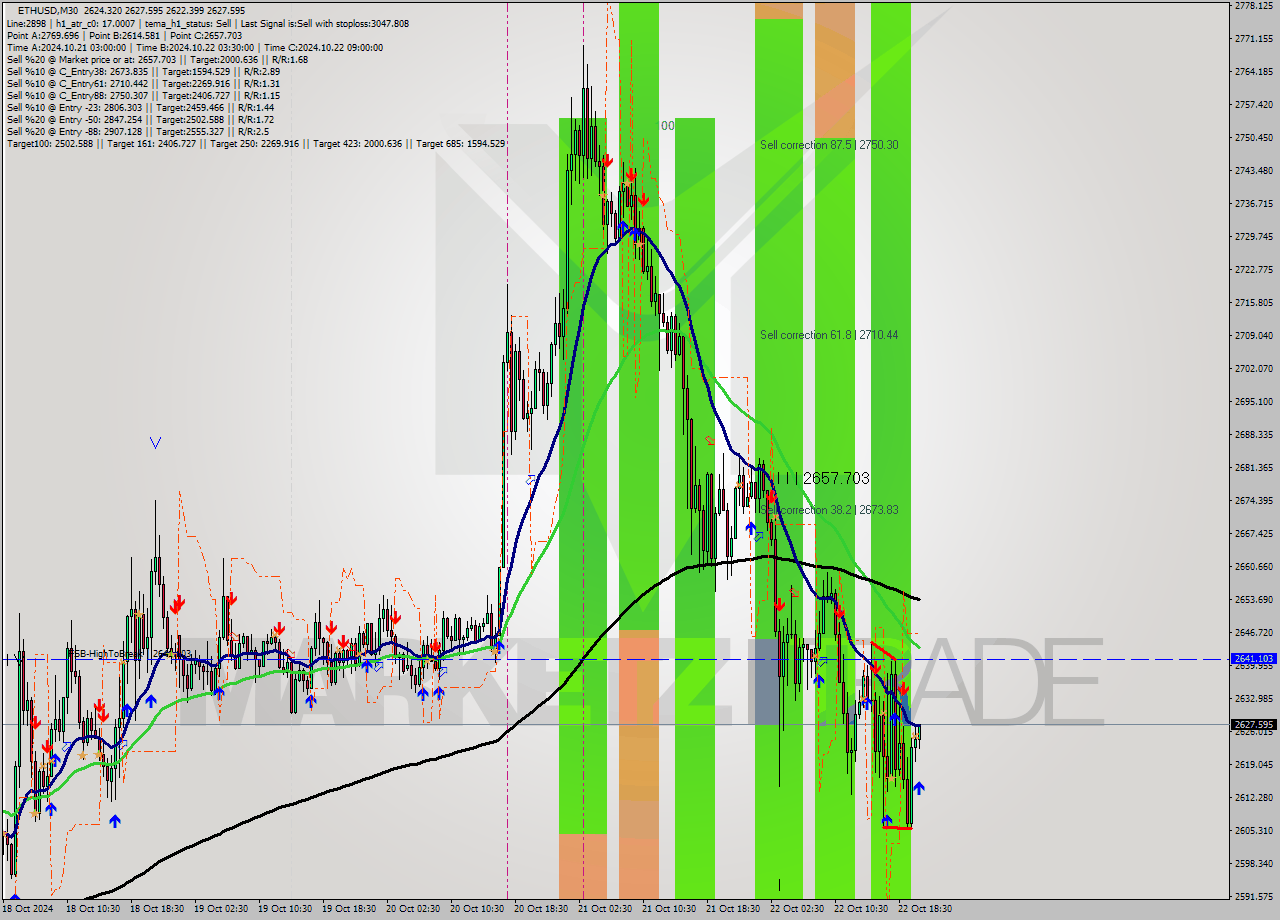Click price axis value 2605.310
1280x920 pixels.
tap(1253, 830)
